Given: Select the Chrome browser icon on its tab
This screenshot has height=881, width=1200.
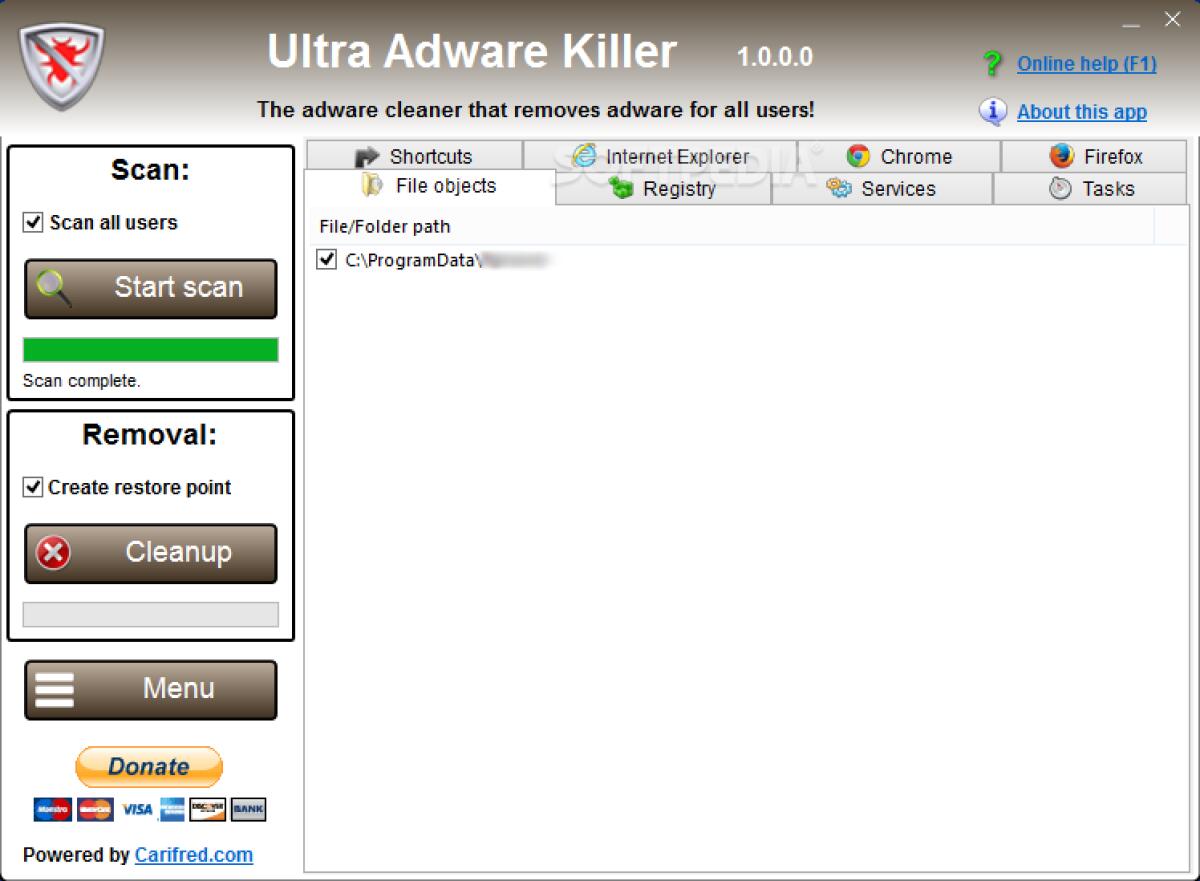Looking at the screenshot, I should pos(857,156).
